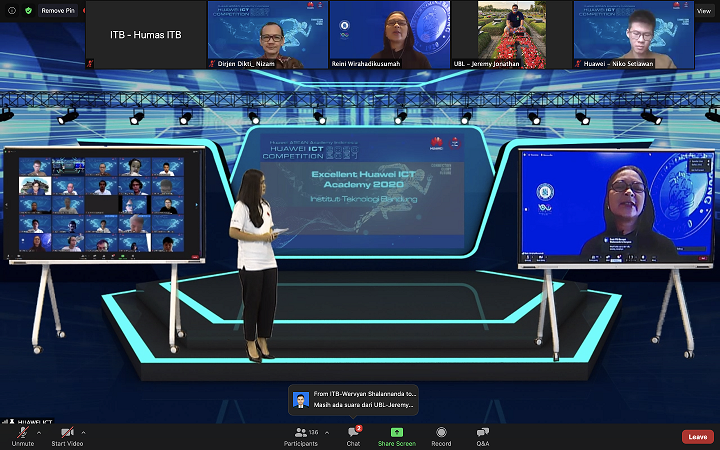Screen dimensions: 720x450
Task: Click the "Reini Wirahadikusumah" name label
Action: (x=366, y=64)
